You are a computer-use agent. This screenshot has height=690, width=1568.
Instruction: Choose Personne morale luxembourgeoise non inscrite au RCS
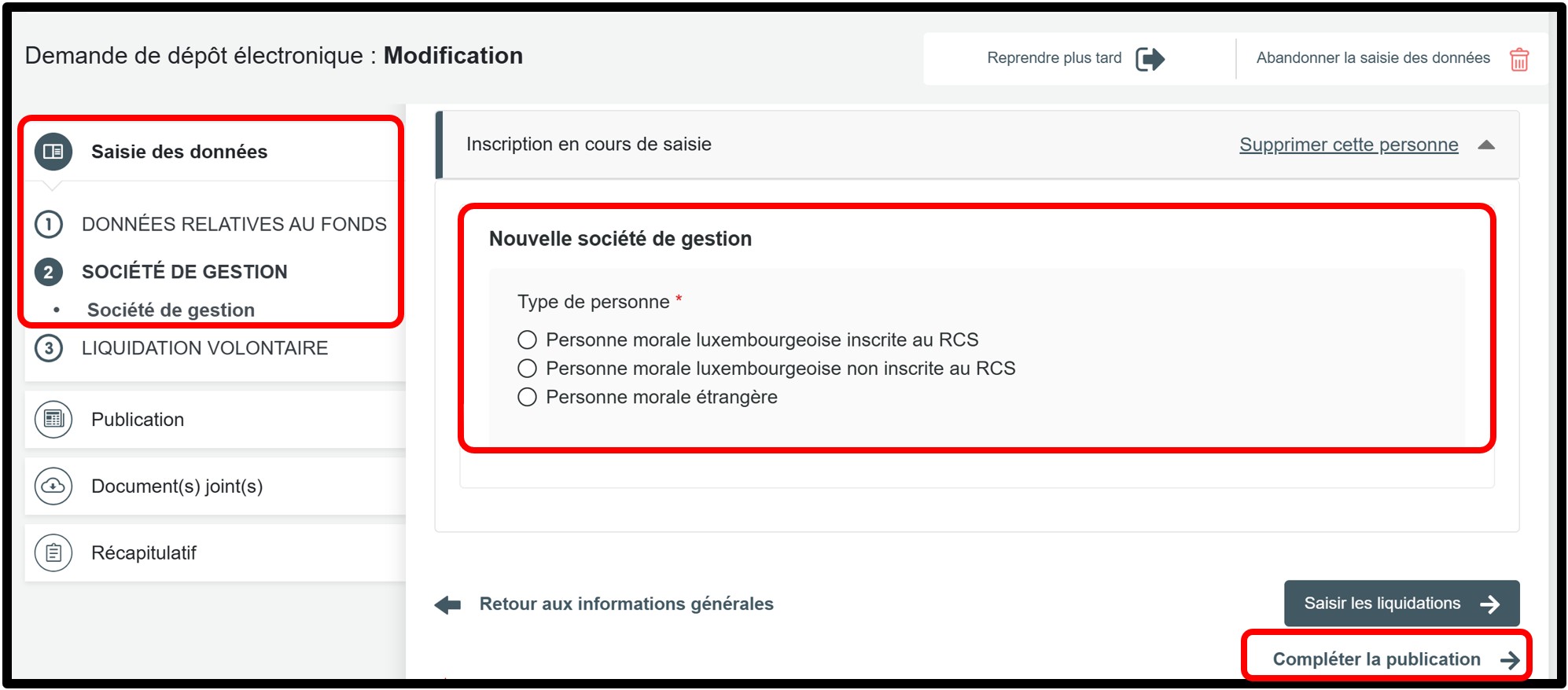pyautogui.click(x=527, y=369)
